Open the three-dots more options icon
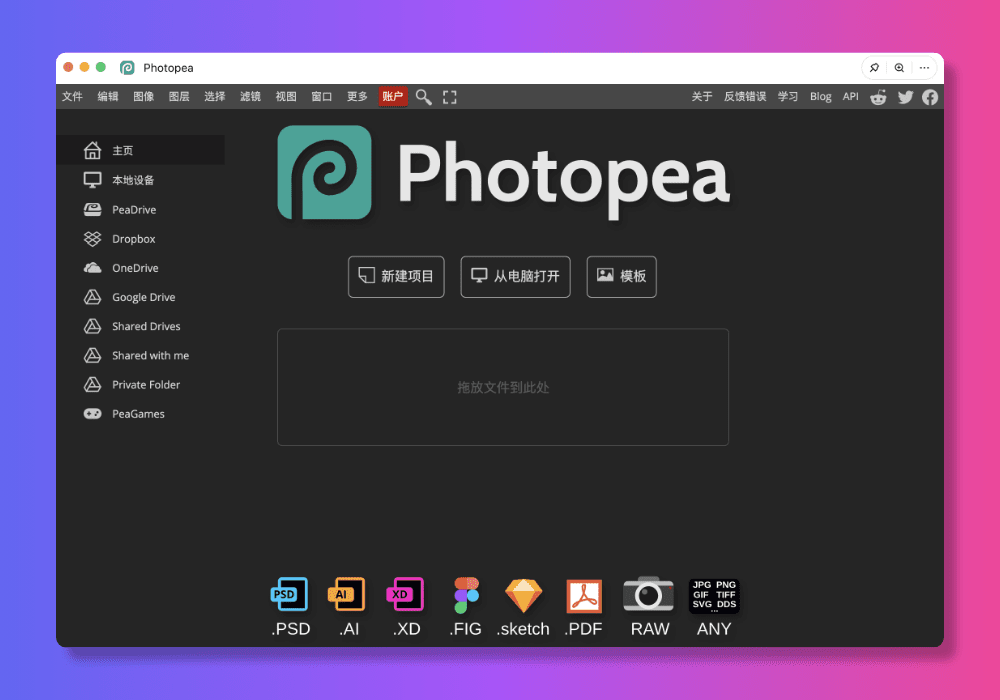The image size is (1000, 700). click(x=924, y=68)
